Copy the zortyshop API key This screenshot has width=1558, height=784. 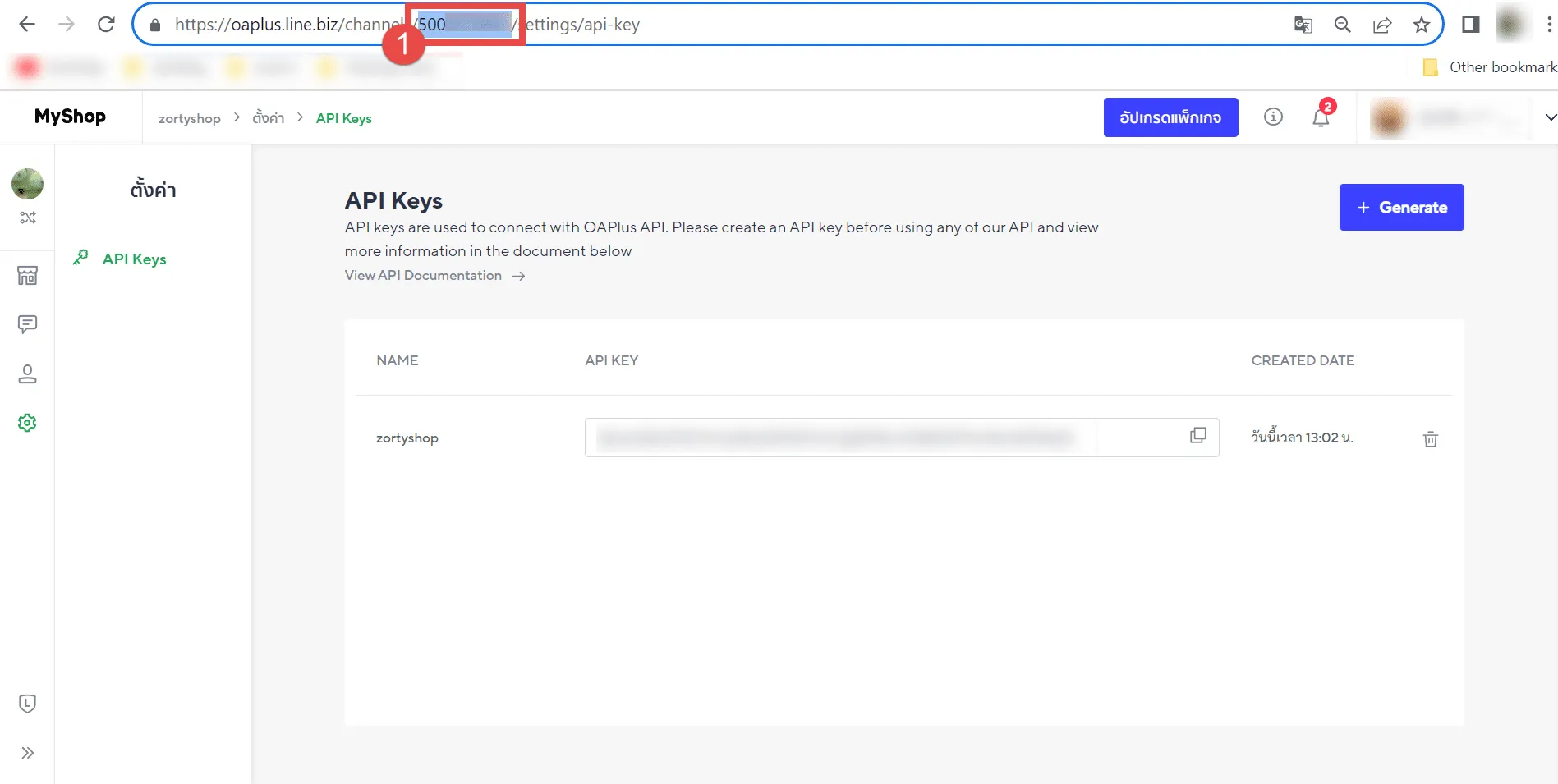tap(1197, 436)
